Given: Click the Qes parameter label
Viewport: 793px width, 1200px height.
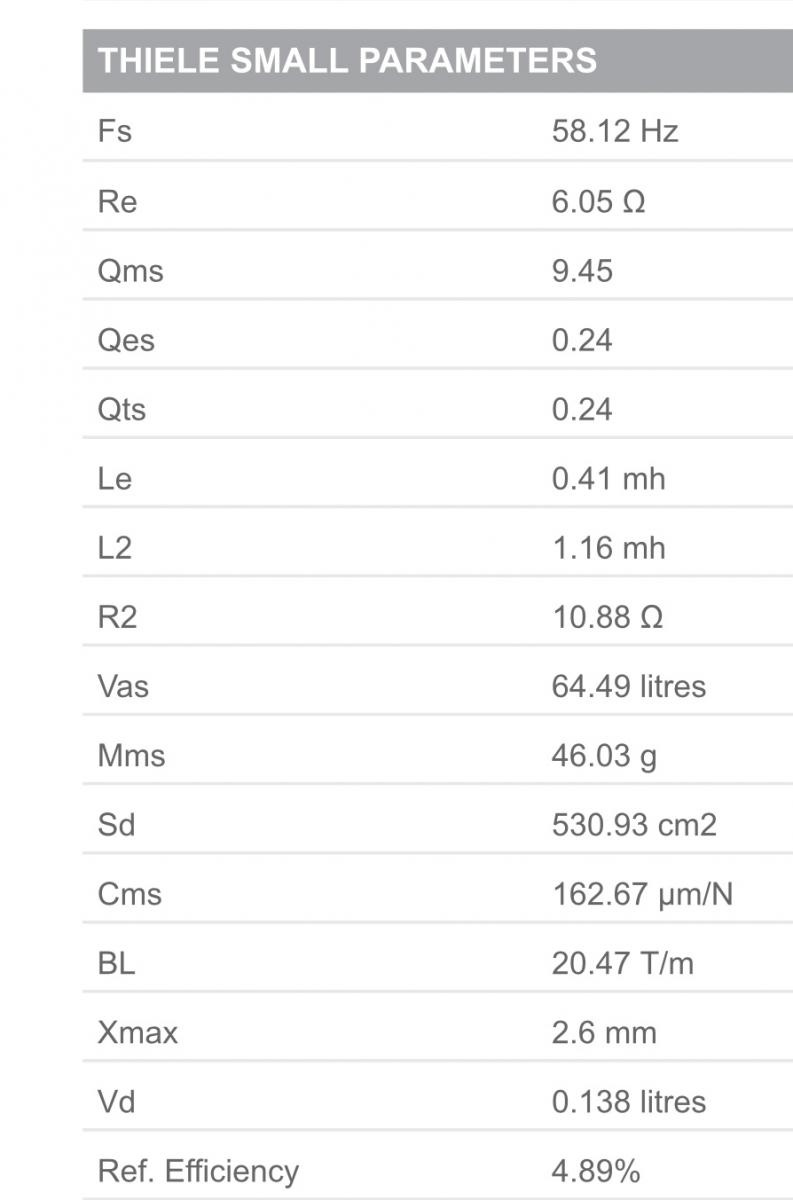Looking at the screenshot, I should (x=126, y=340).
